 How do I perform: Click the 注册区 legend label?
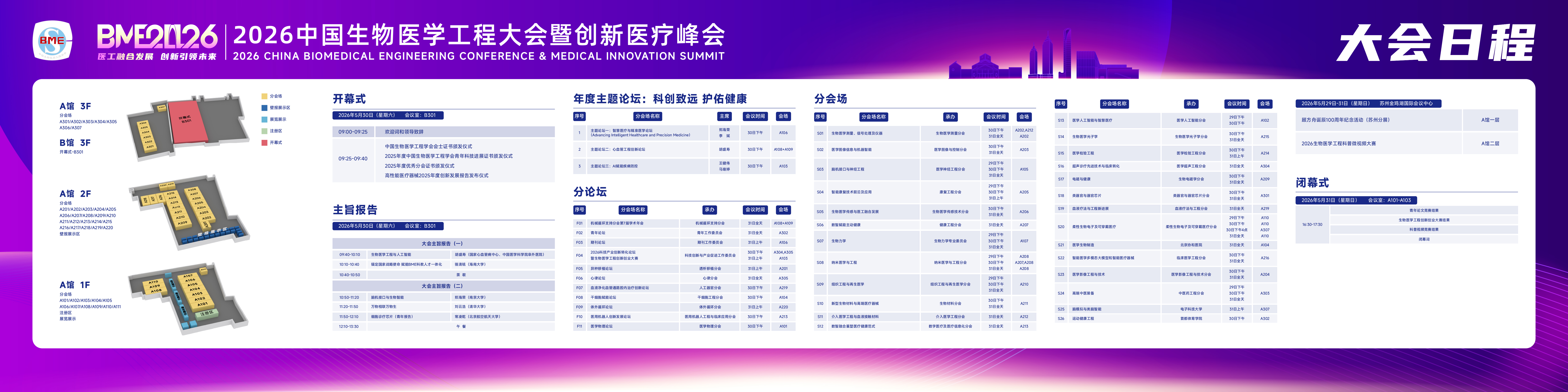[276, 131]
